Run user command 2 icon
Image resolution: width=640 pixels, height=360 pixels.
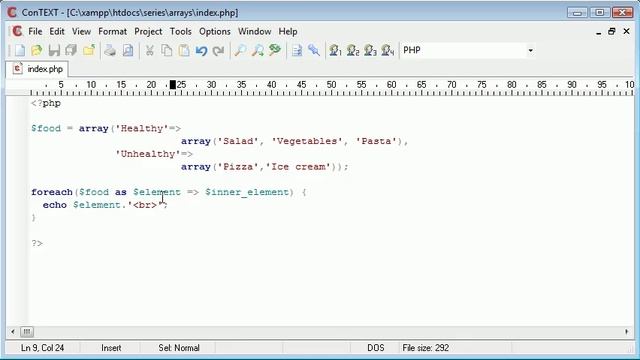point(353,51)
